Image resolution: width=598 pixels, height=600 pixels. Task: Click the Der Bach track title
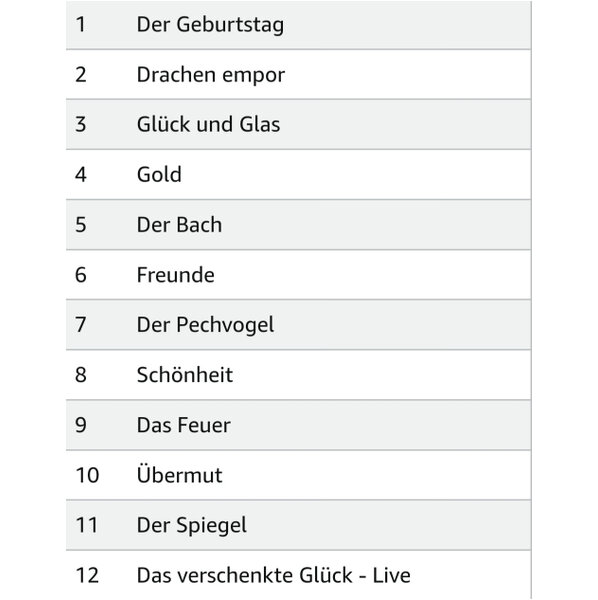click(x=179, y=225)
